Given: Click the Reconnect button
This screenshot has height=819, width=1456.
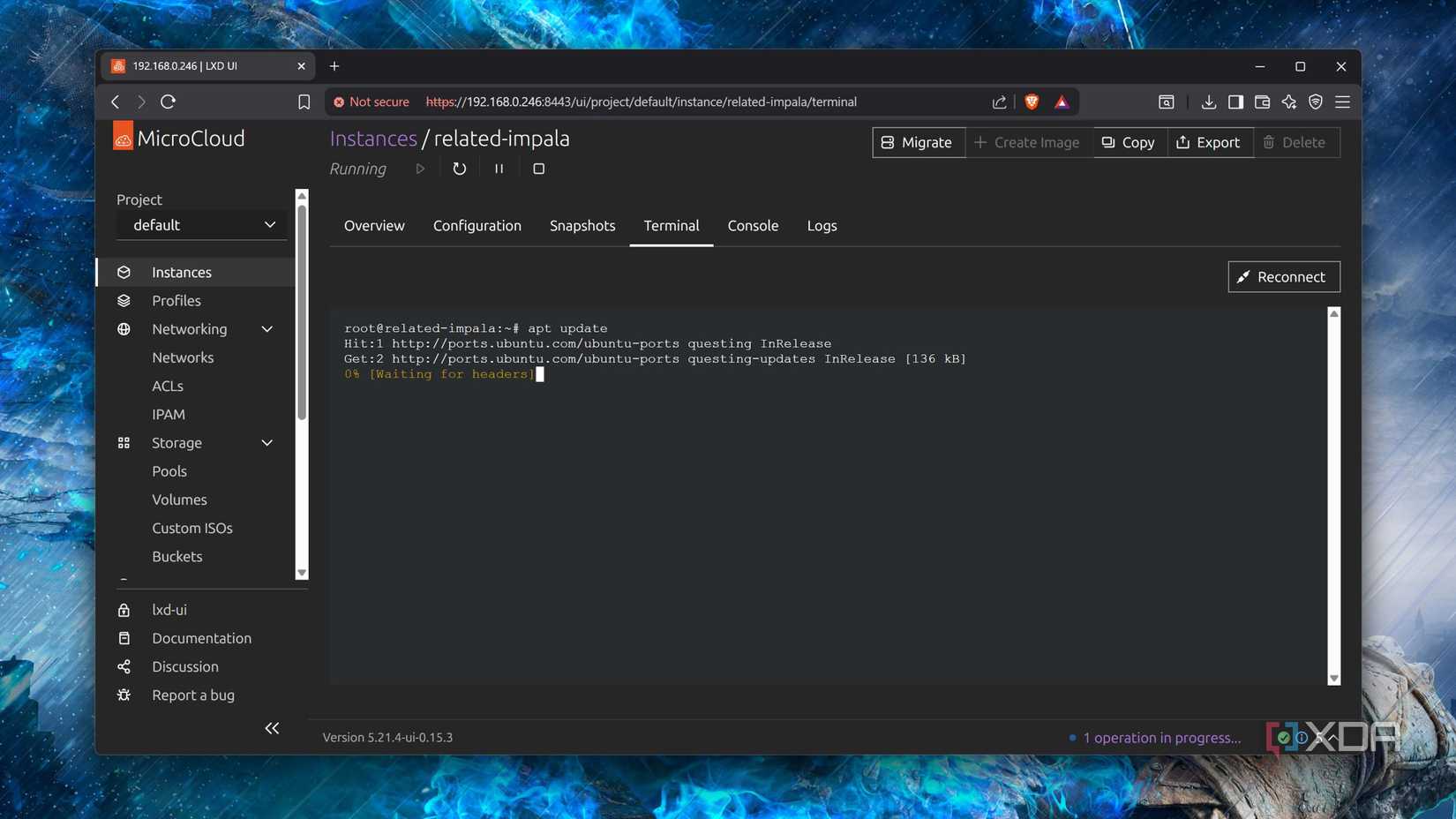Looking at the screenshot, I should click(1283, 276).
